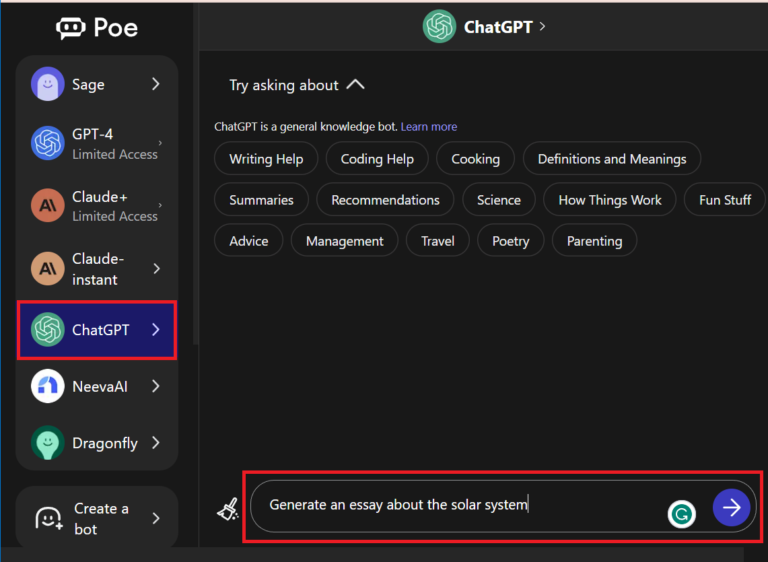Select the Dragonfly label
Viewport: 768px width, 562px height.
pyautogui.click(x=105, y=443)
